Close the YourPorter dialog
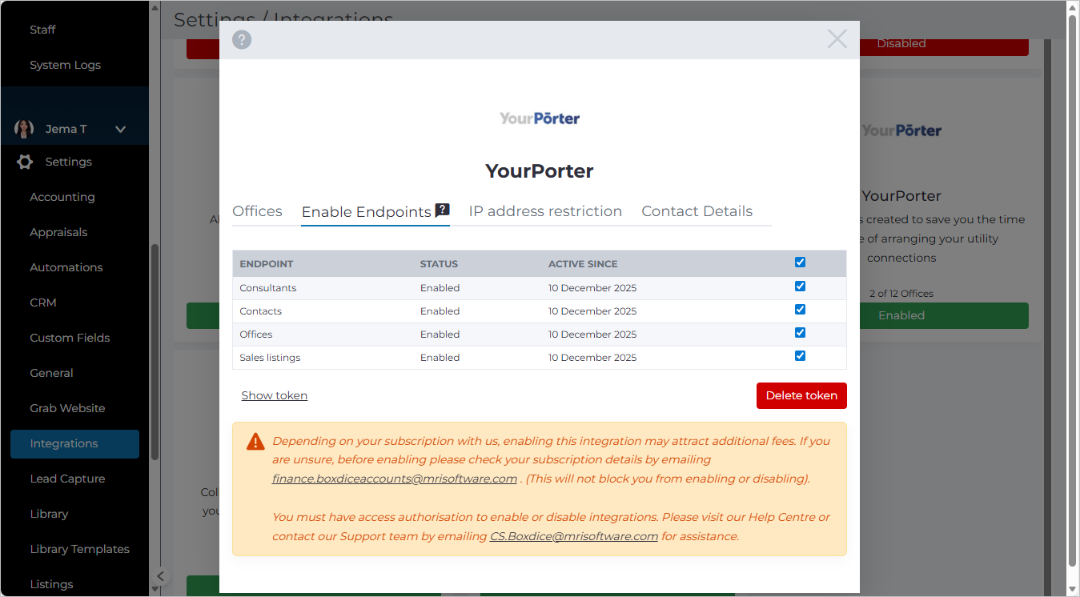The width and height of the screenshot is (1080, 597). tap(837, 39)
